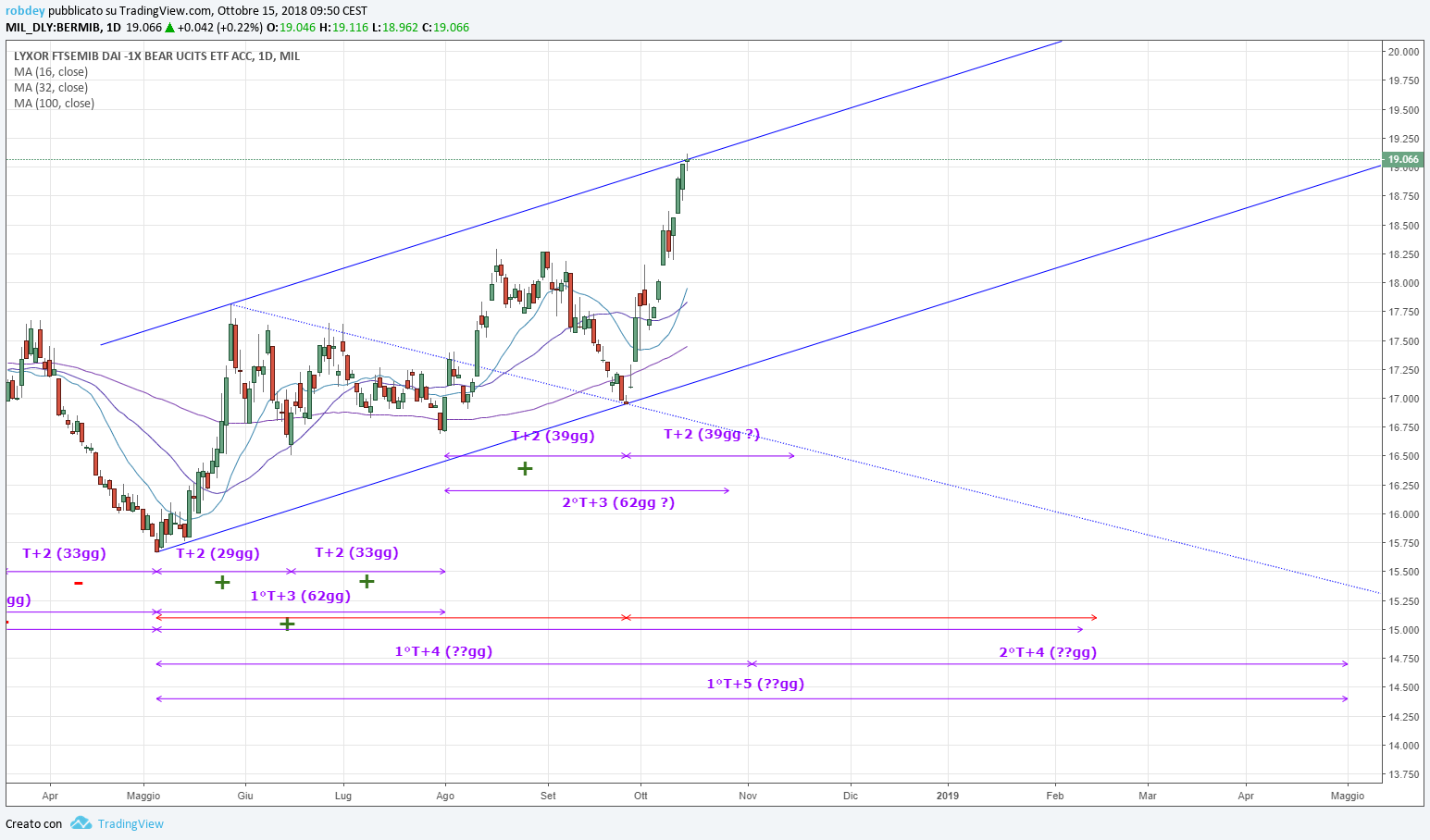
Task: Select the current price tag 19.066
Action: click(x=1403, y=159)
